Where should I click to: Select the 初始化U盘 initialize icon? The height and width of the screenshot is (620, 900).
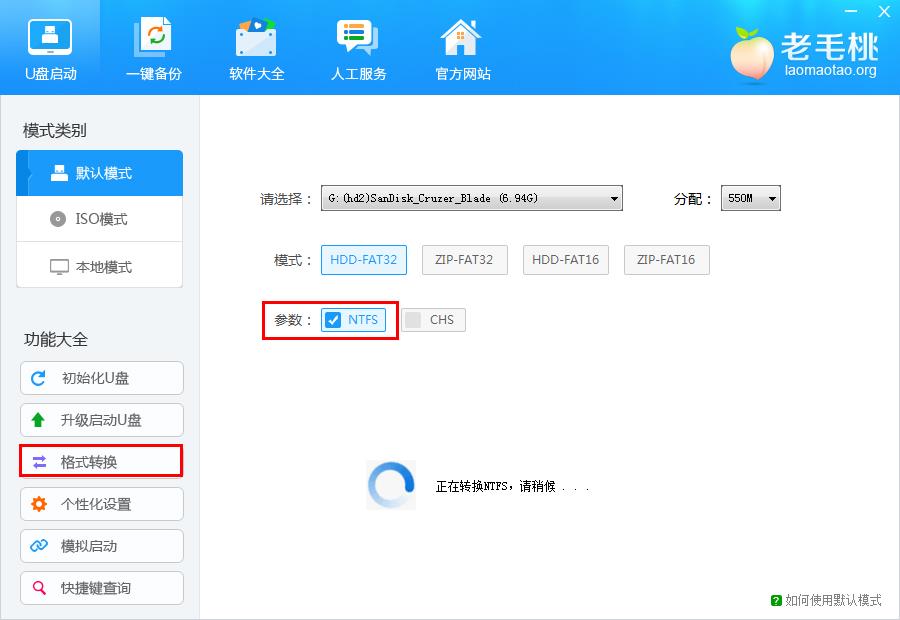(x=101, y=378)
